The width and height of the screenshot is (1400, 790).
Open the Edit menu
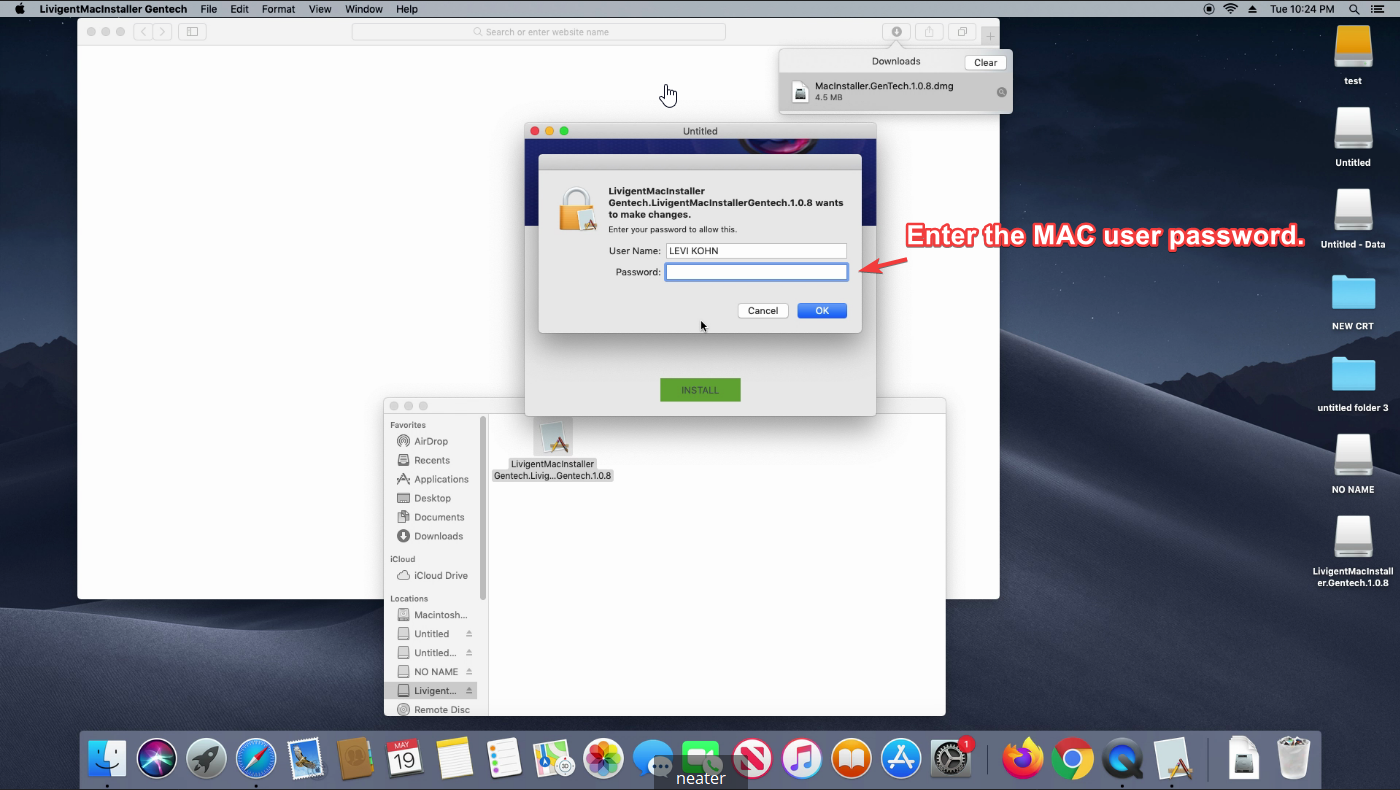click(x=239, y=9)
